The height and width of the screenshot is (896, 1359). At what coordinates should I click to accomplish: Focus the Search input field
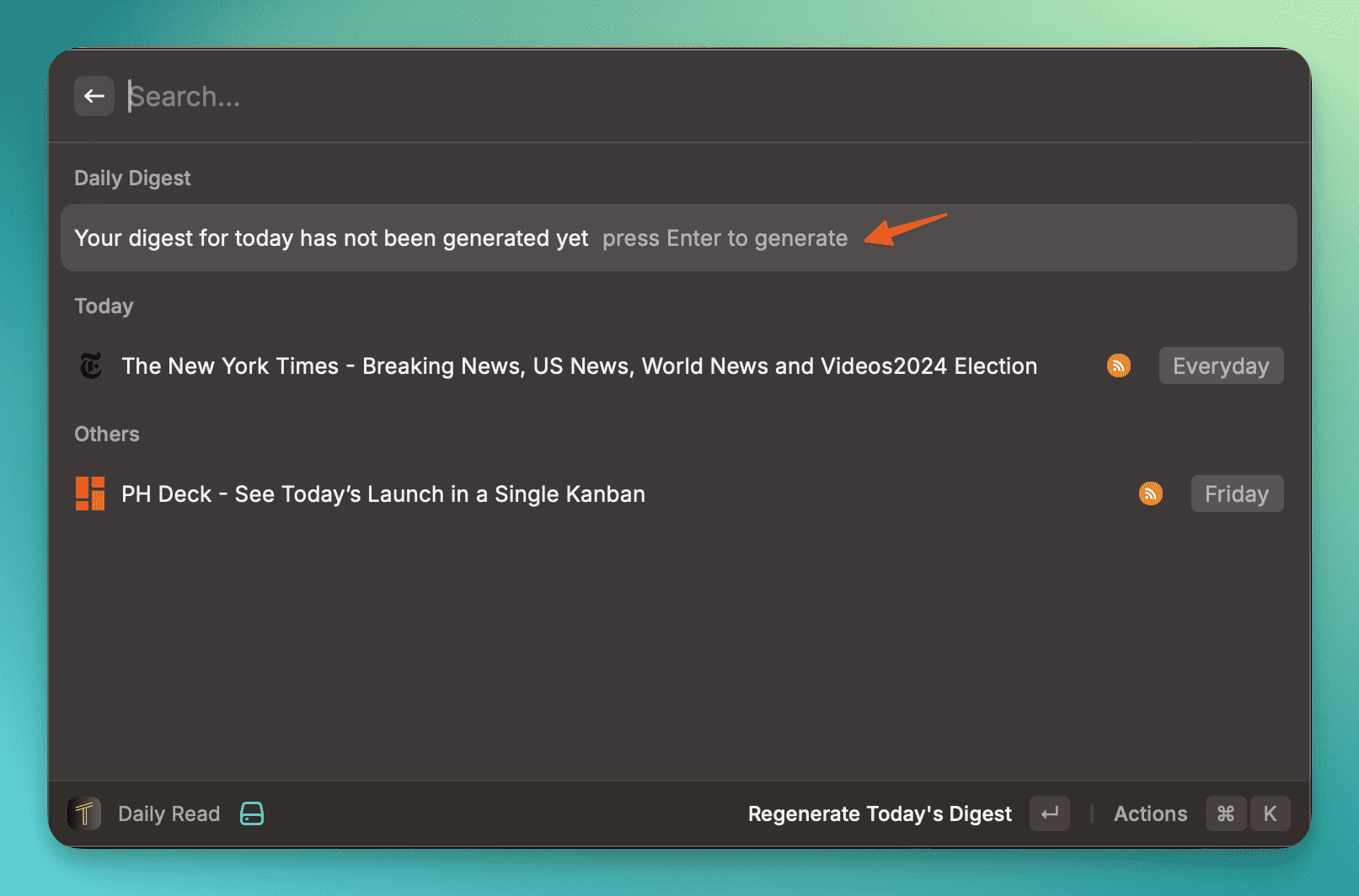coord(590,97)
